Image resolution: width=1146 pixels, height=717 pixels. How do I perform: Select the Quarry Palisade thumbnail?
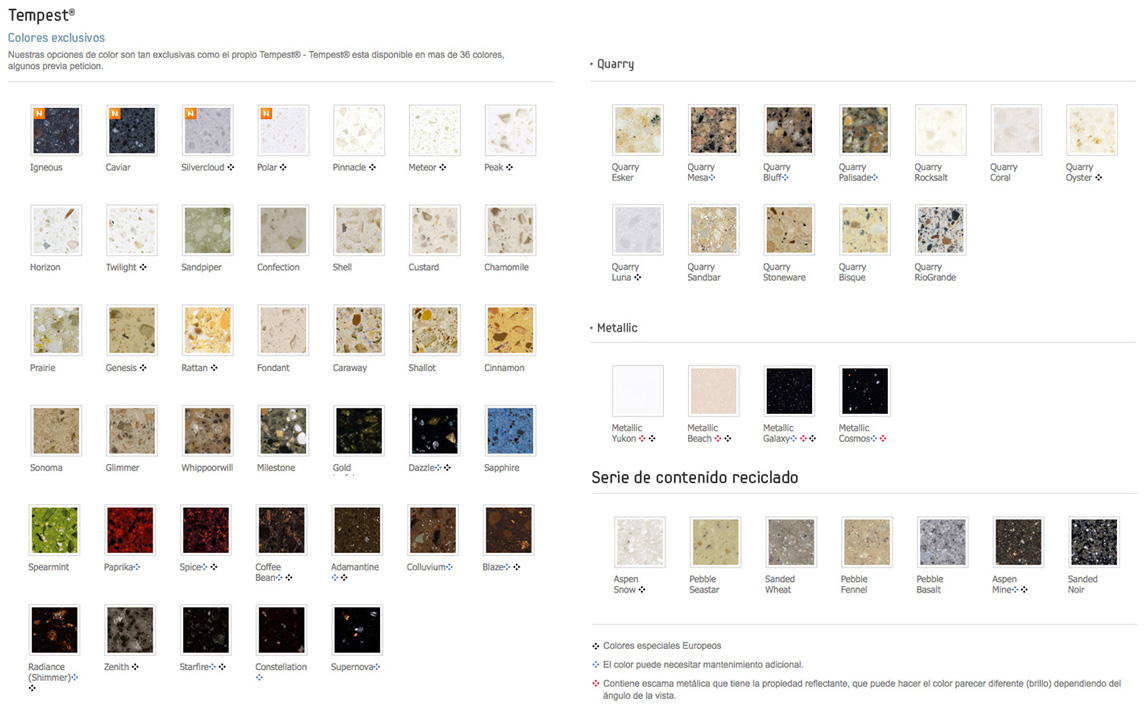coord(865,130)
